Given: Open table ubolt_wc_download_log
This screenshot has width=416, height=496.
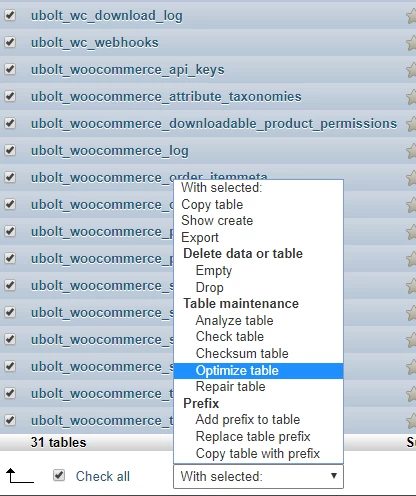Looking at the screenshot, I should click(107, 16).
